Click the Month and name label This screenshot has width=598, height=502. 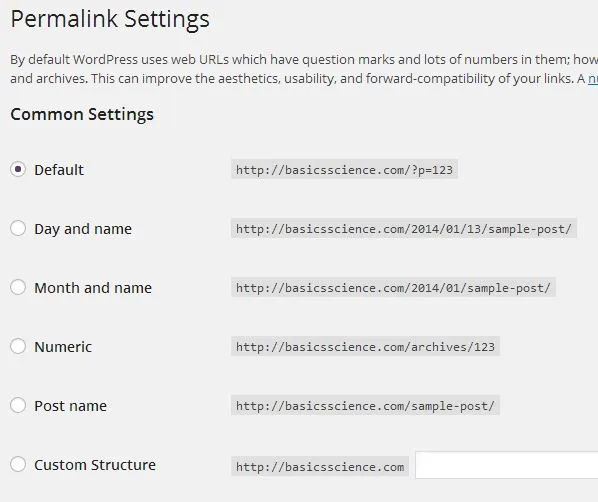(x=93, y=288)
